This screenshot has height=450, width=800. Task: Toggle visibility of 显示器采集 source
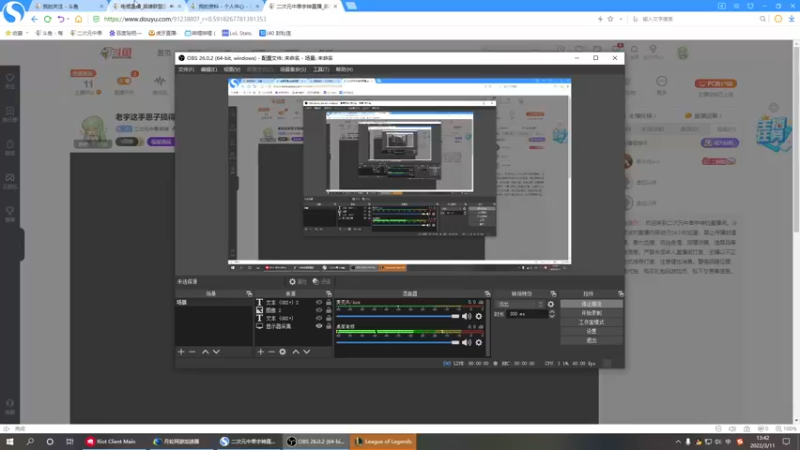click(x=319, y=326)
